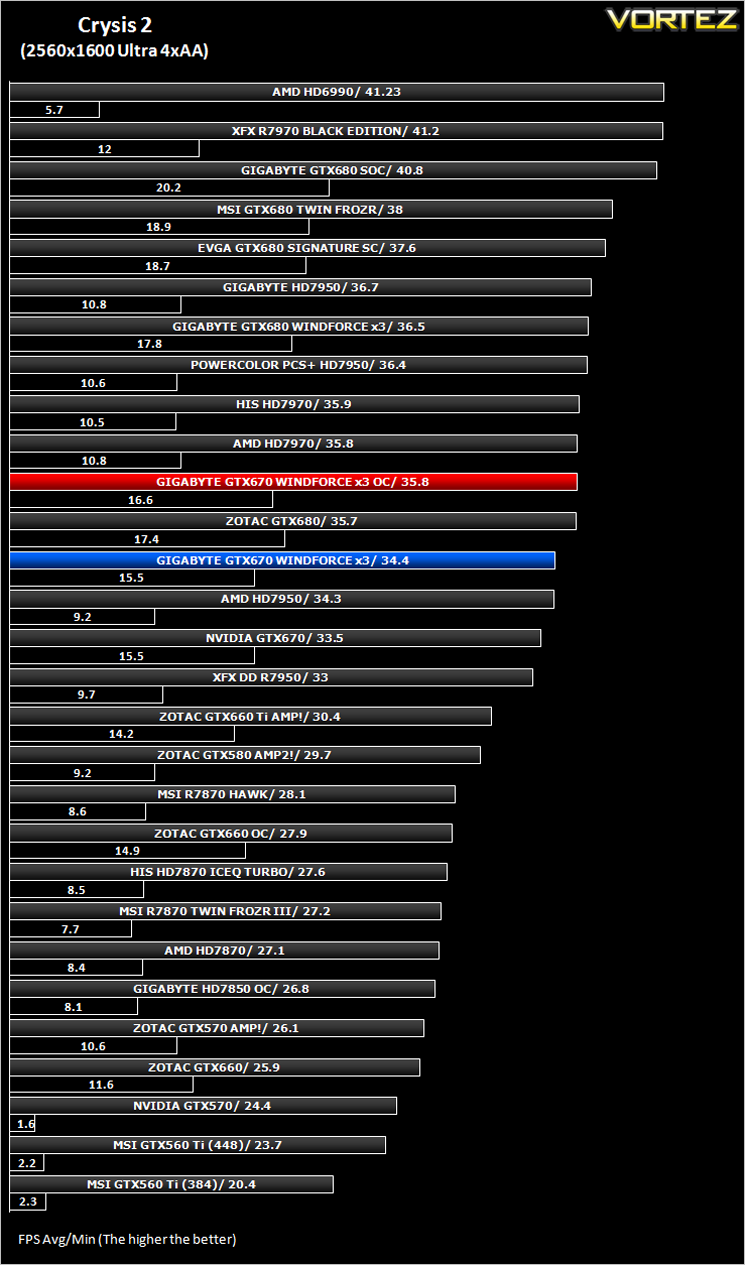Click the "(2560x1600 Ultra 4xAA)" subtitle
This screenshot has width=745, height=1265.
click(114, 52)
